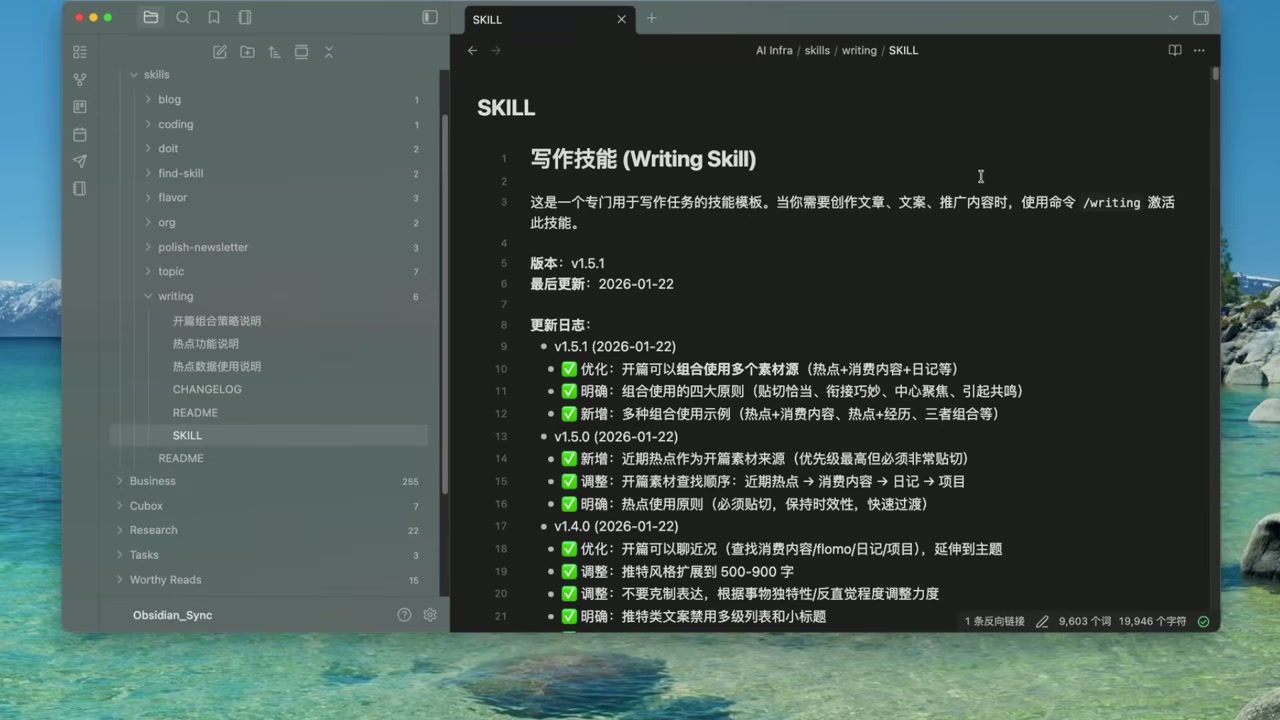Click the green sync checkmark in the status bar
Image resolution: width=1280 pixels, height=720 pixels.
[1203, 621]
